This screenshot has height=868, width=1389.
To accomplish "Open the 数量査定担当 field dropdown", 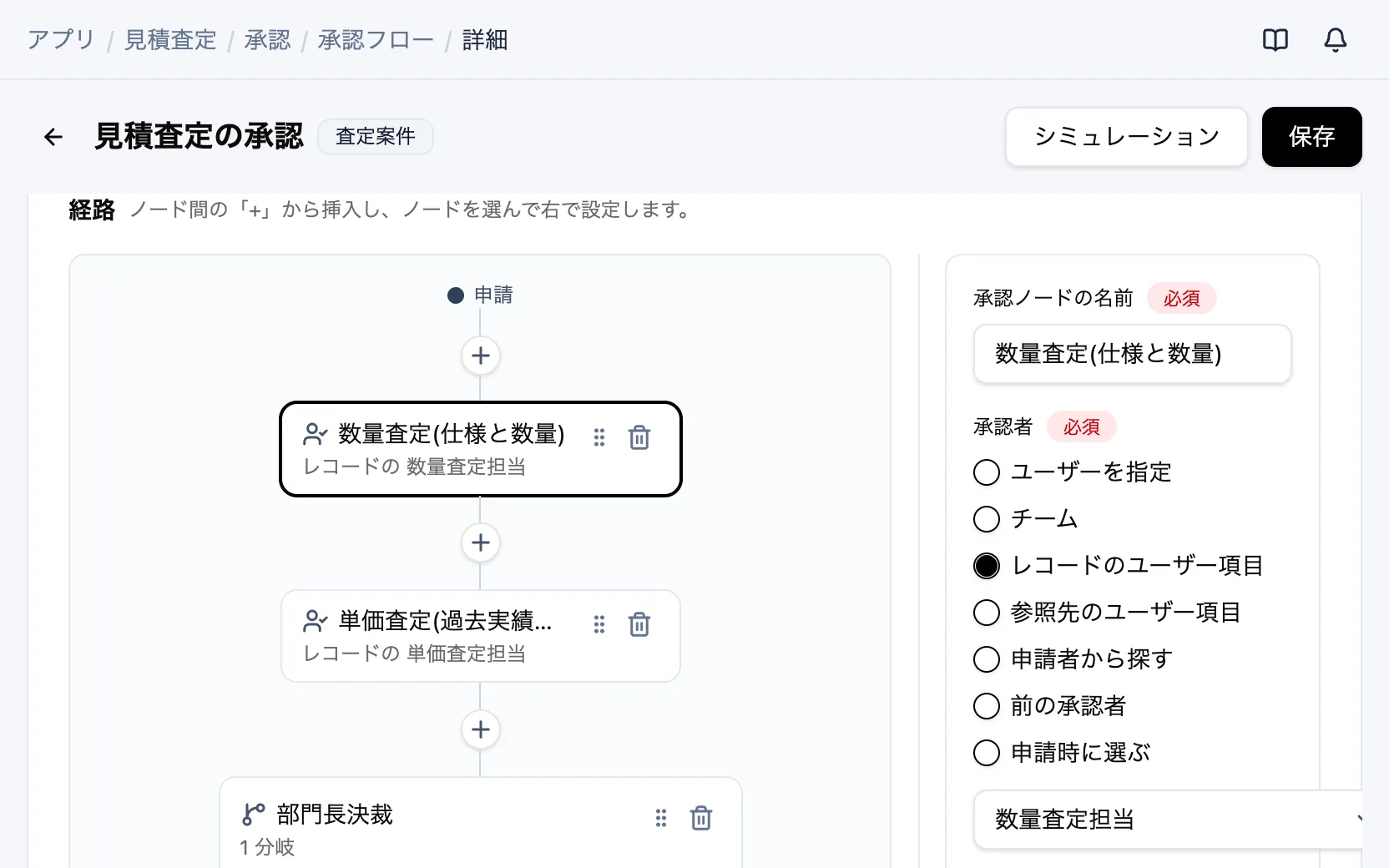I will pos(1169,820).
